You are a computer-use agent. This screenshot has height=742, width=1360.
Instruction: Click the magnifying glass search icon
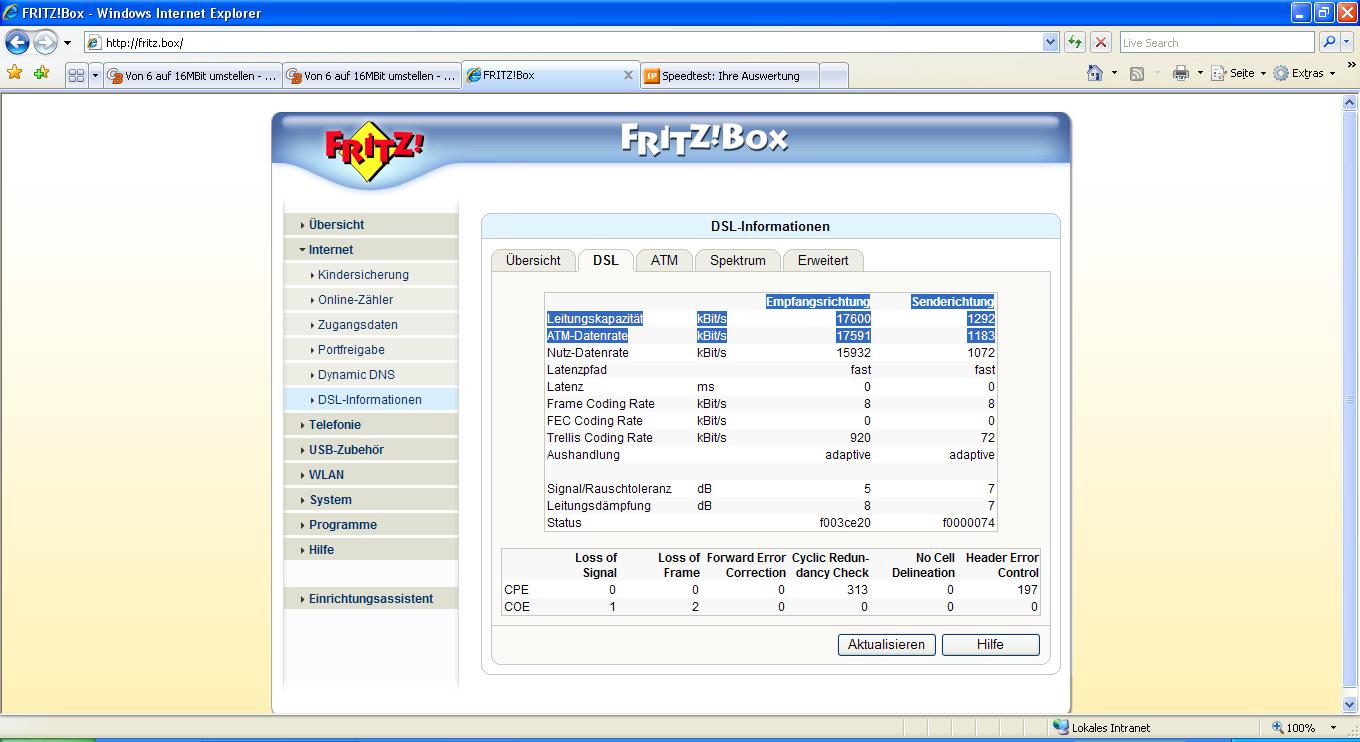coord(1328,43)
